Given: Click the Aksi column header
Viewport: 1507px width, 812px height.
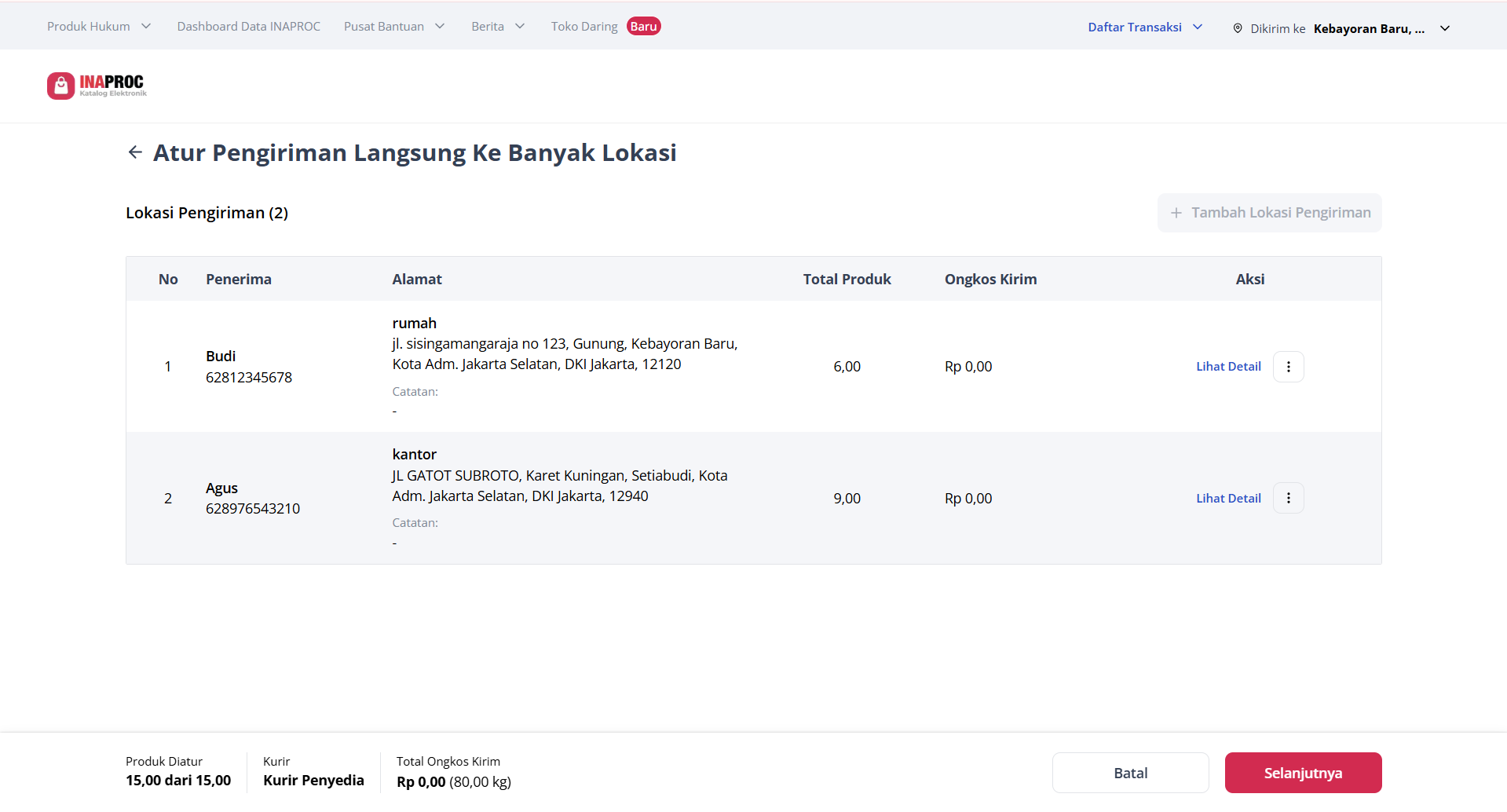Looking at the screenshot, I should click(1249, 279).
